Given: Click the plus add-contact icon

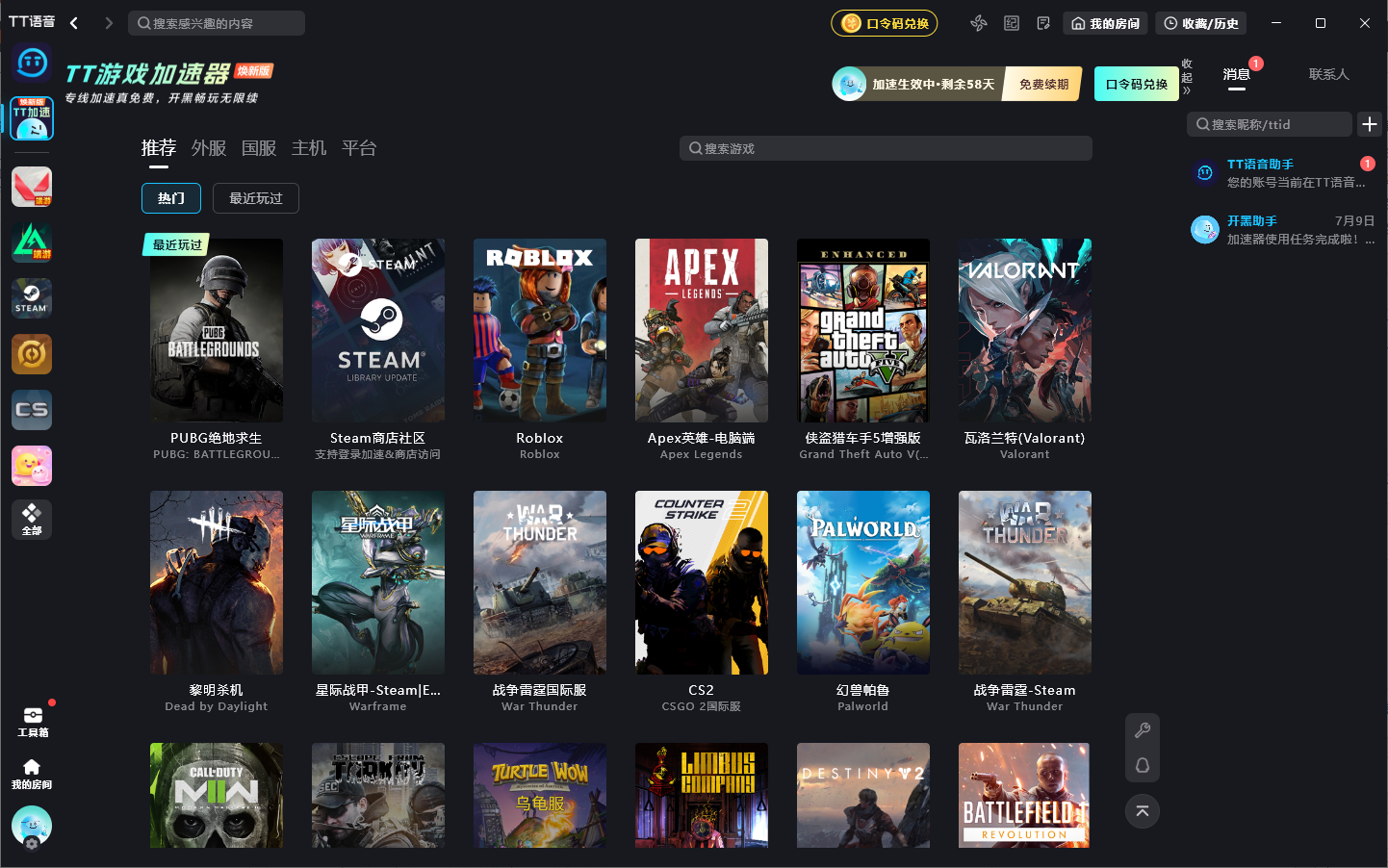Looking at the screenshot, I should click(x=1370, y=124).
